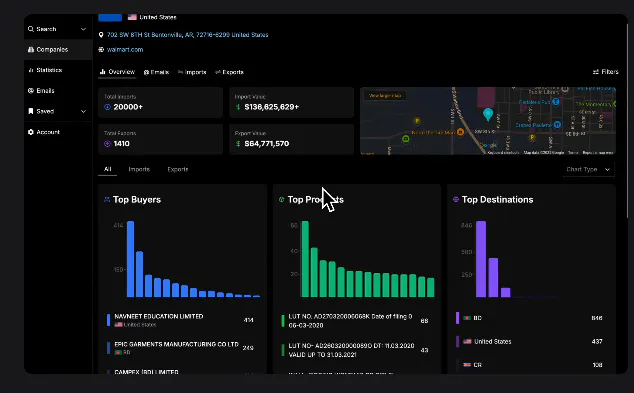Click the United States flag in header
This screenshot has height=393, width=634.
point(132,17)
